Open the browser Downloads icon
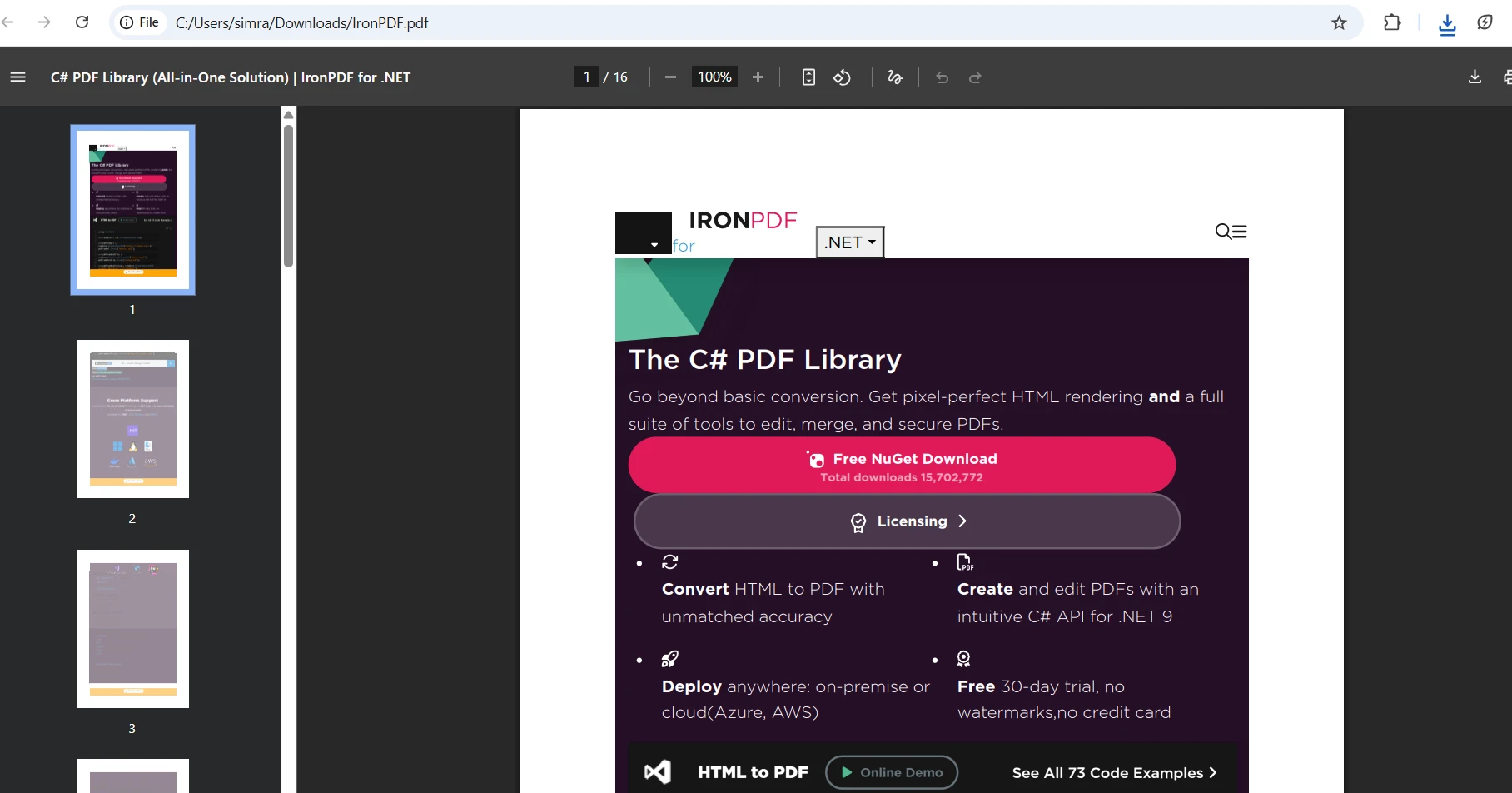The height and width of the screenshot is (793, 1512). (1446, 22)
